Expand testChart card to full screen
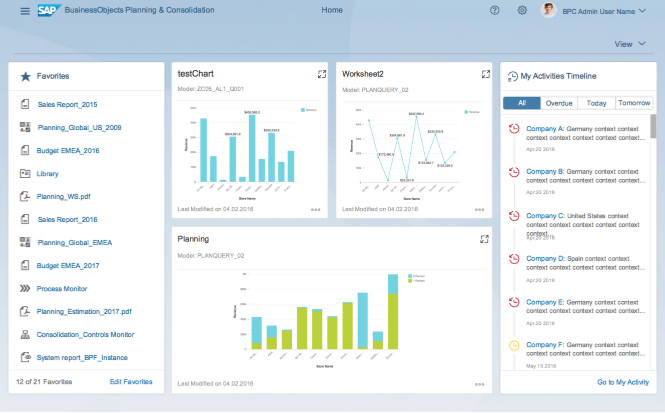 [x=321, y=74]
